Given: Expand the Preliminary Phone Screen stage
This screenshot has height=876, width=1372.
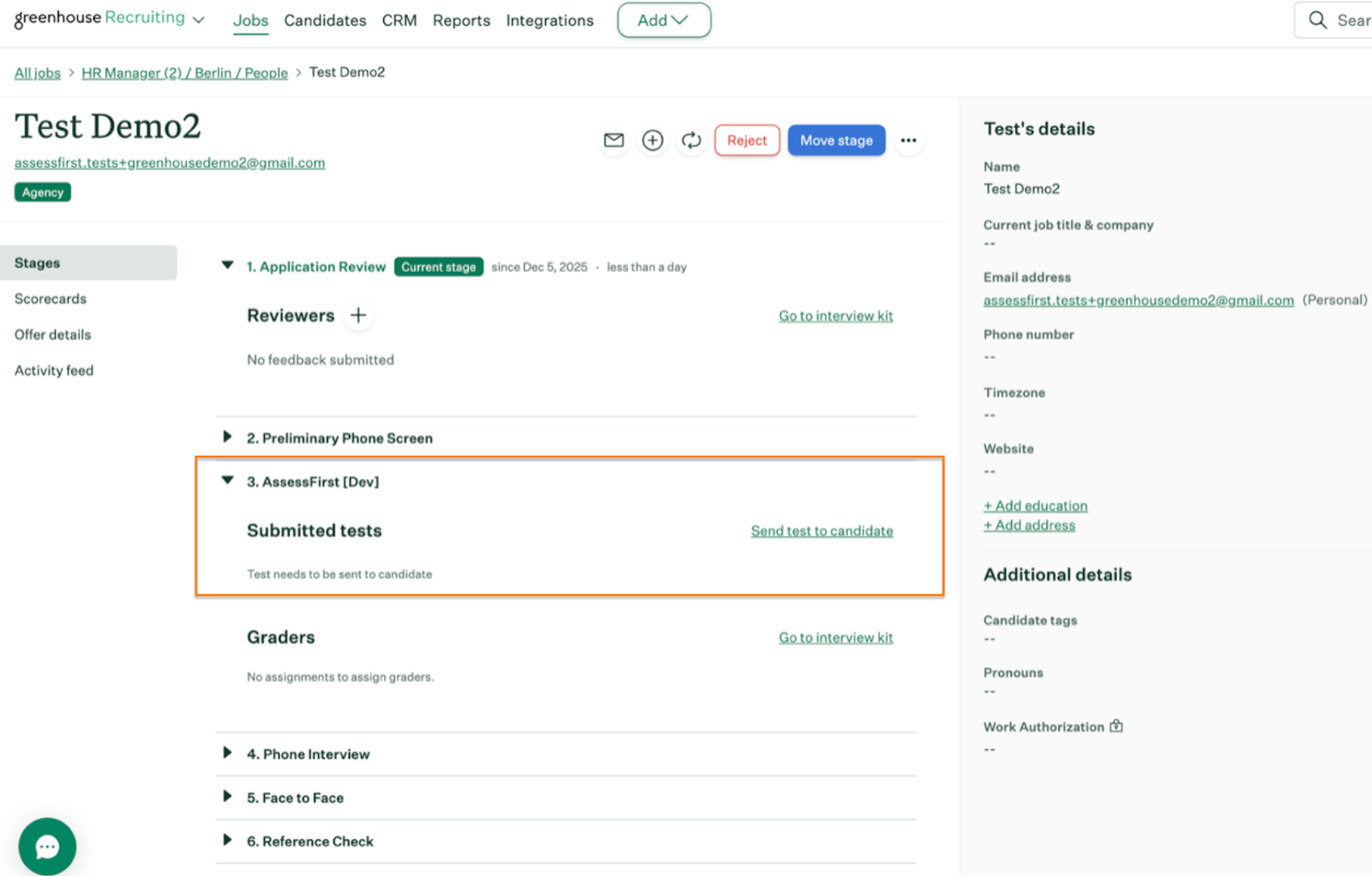Looking at the screenshot, I should point(227,438).
